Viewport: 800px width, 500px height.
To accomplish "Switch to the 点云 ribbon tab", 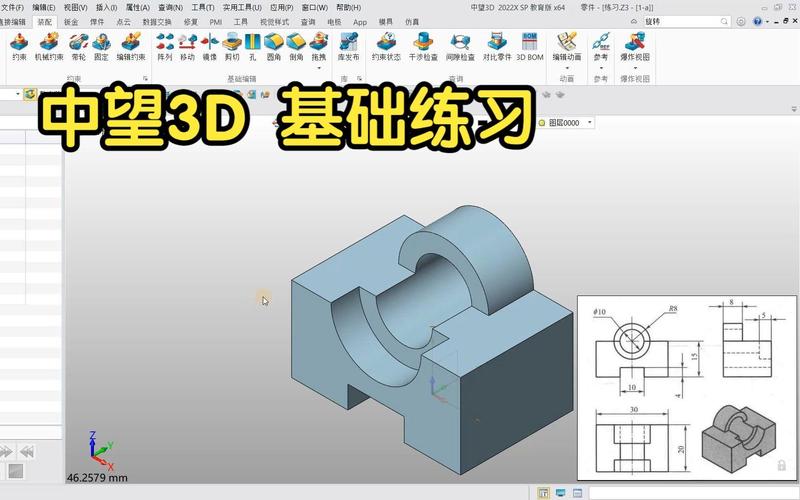I will click(x=123, y=22).
